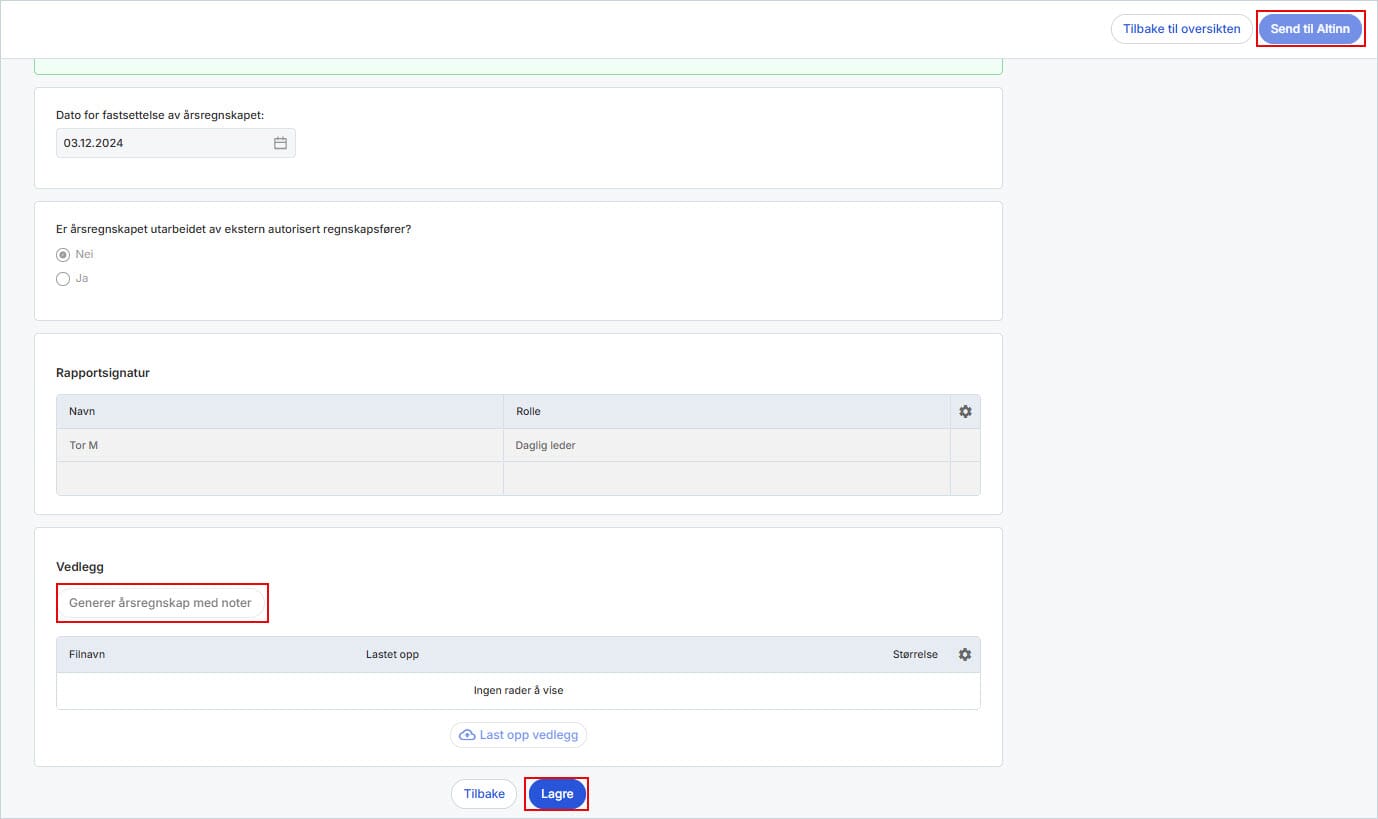
Task: Select the Daglig leder role cell
Action: coord(726,445)
